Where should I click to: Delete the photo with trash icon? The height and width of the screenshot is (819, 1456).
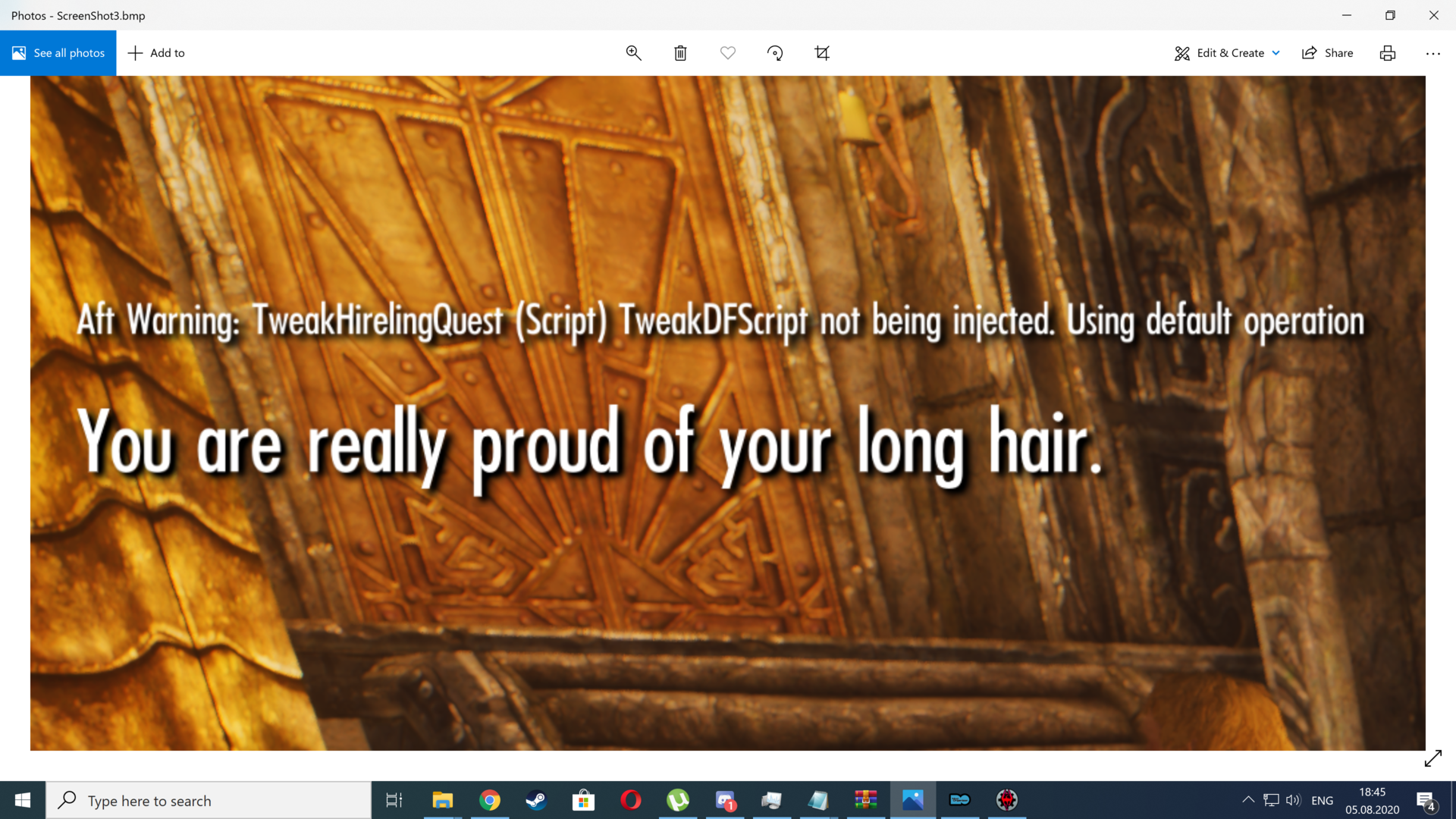tap(681, 53)
